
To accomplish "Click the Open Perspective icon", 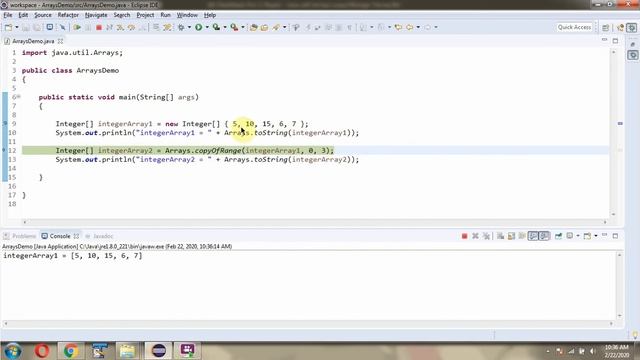I will [606, 27].
